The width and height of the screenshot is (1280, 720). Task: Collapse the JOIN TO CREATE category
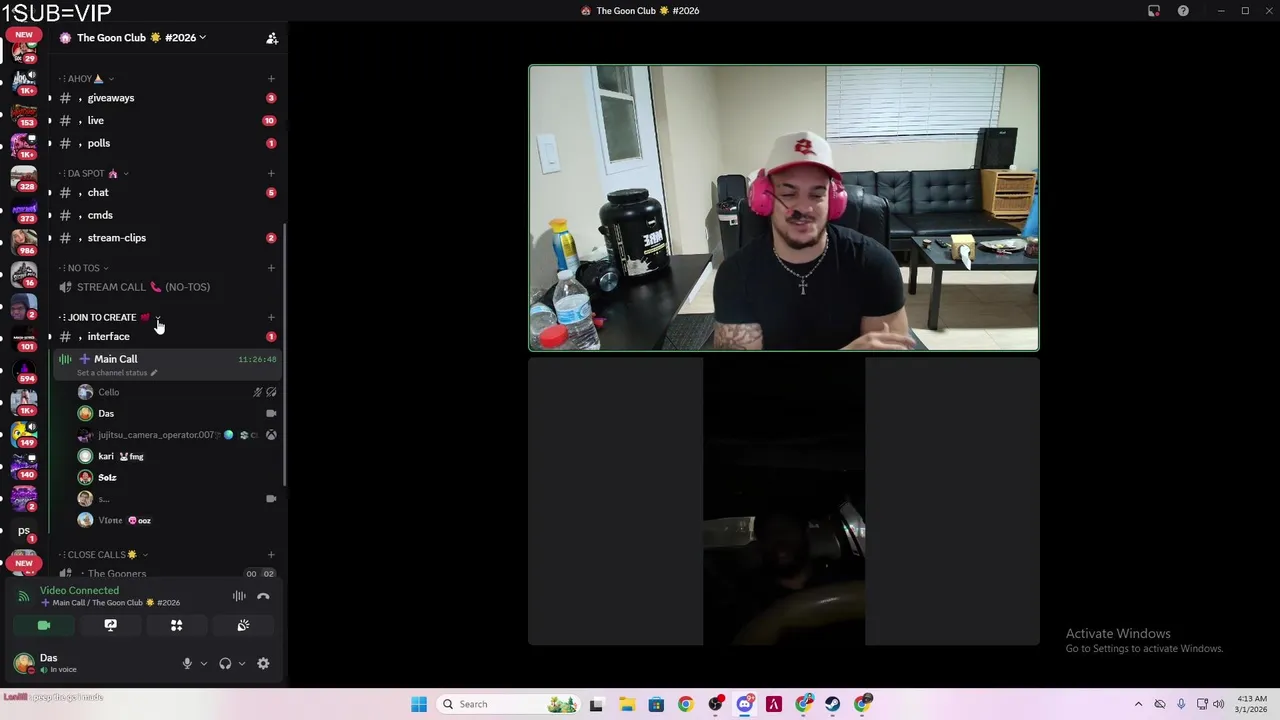tap(110, 317)
